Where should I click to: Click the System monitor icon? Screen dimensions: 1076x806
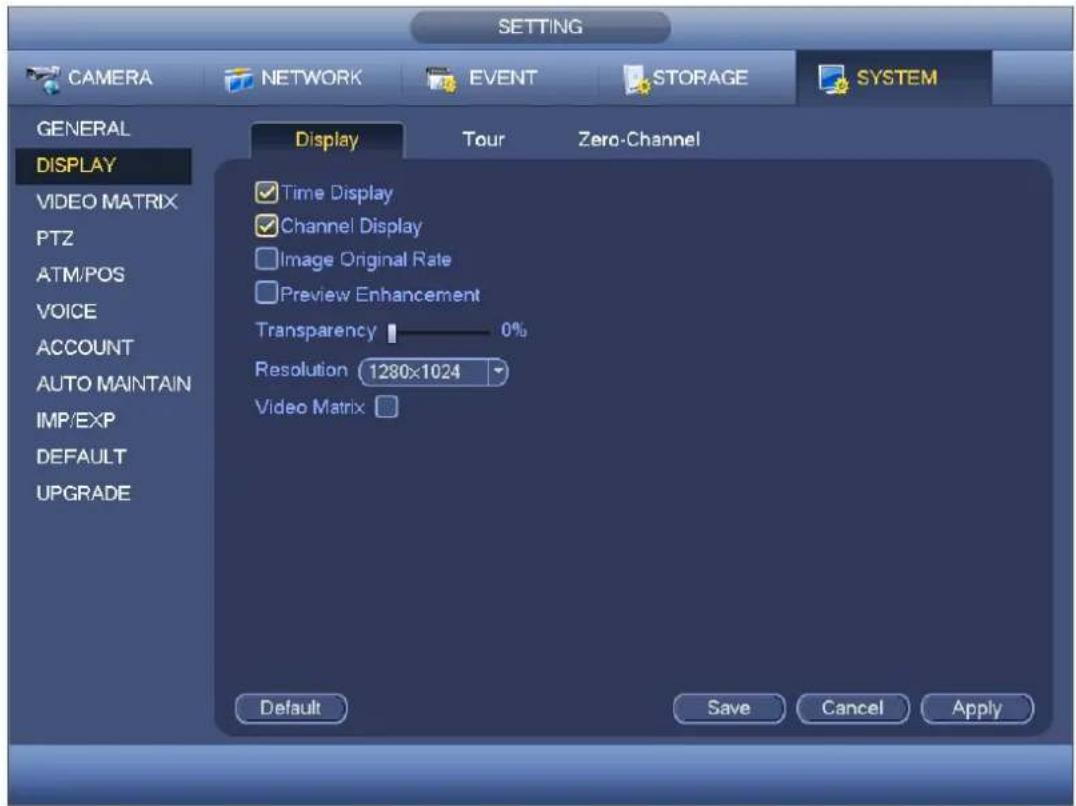(833, 80)
